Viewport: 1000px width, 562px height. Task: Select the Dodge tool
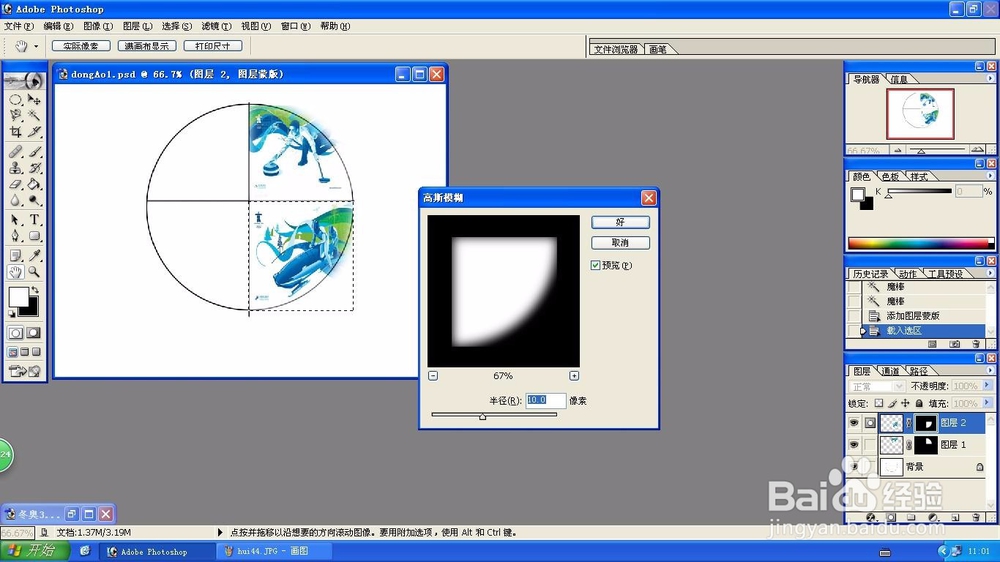34,200
